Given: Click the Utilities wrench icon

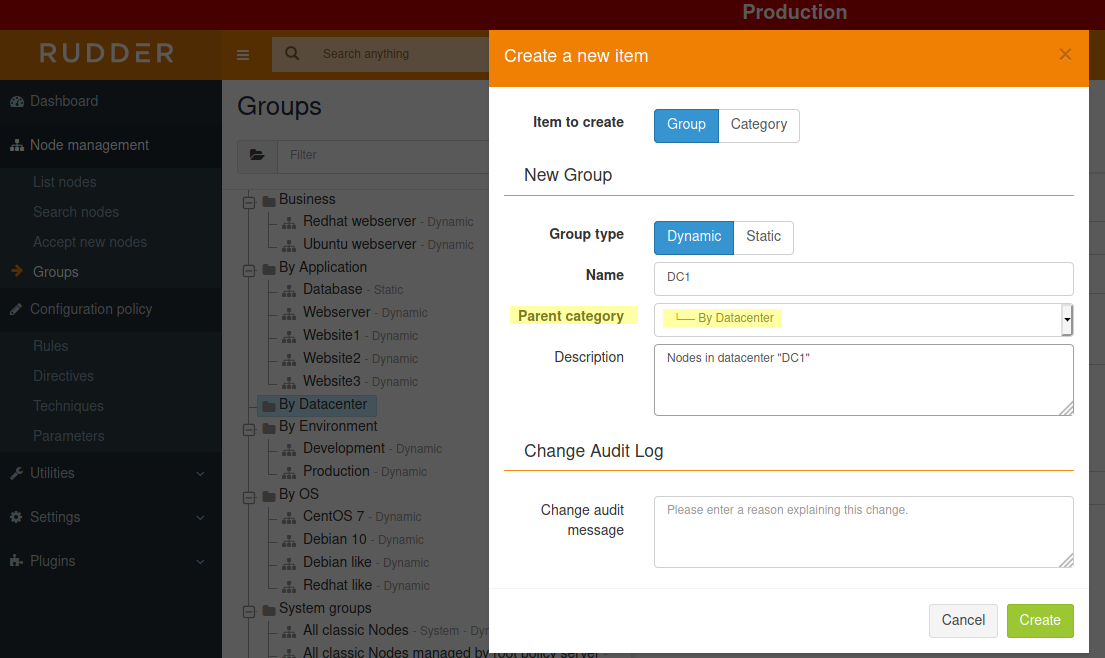Looking at the screenshot, I should [17, 472].
